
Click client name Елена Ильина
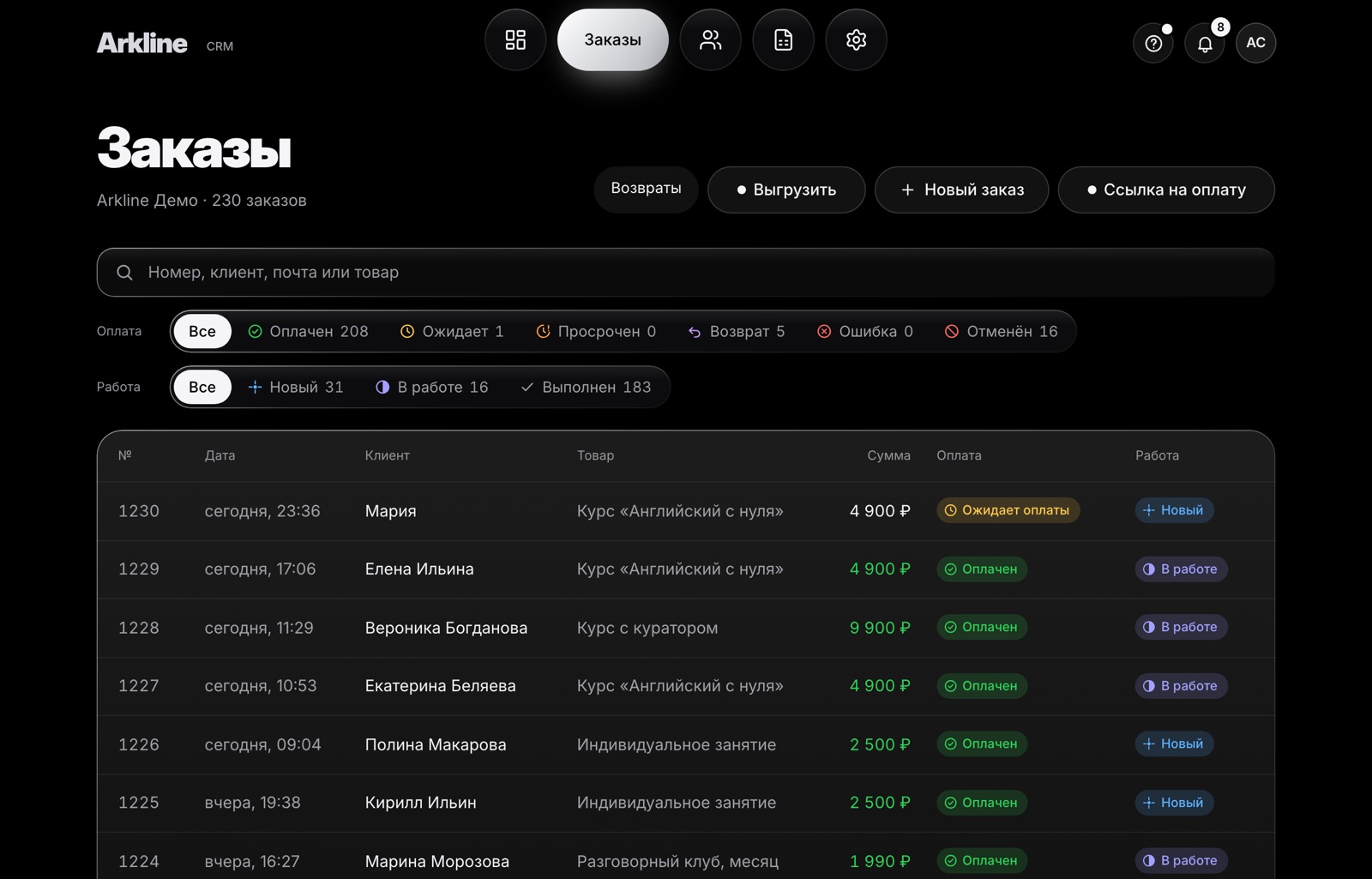coord(419,569)
